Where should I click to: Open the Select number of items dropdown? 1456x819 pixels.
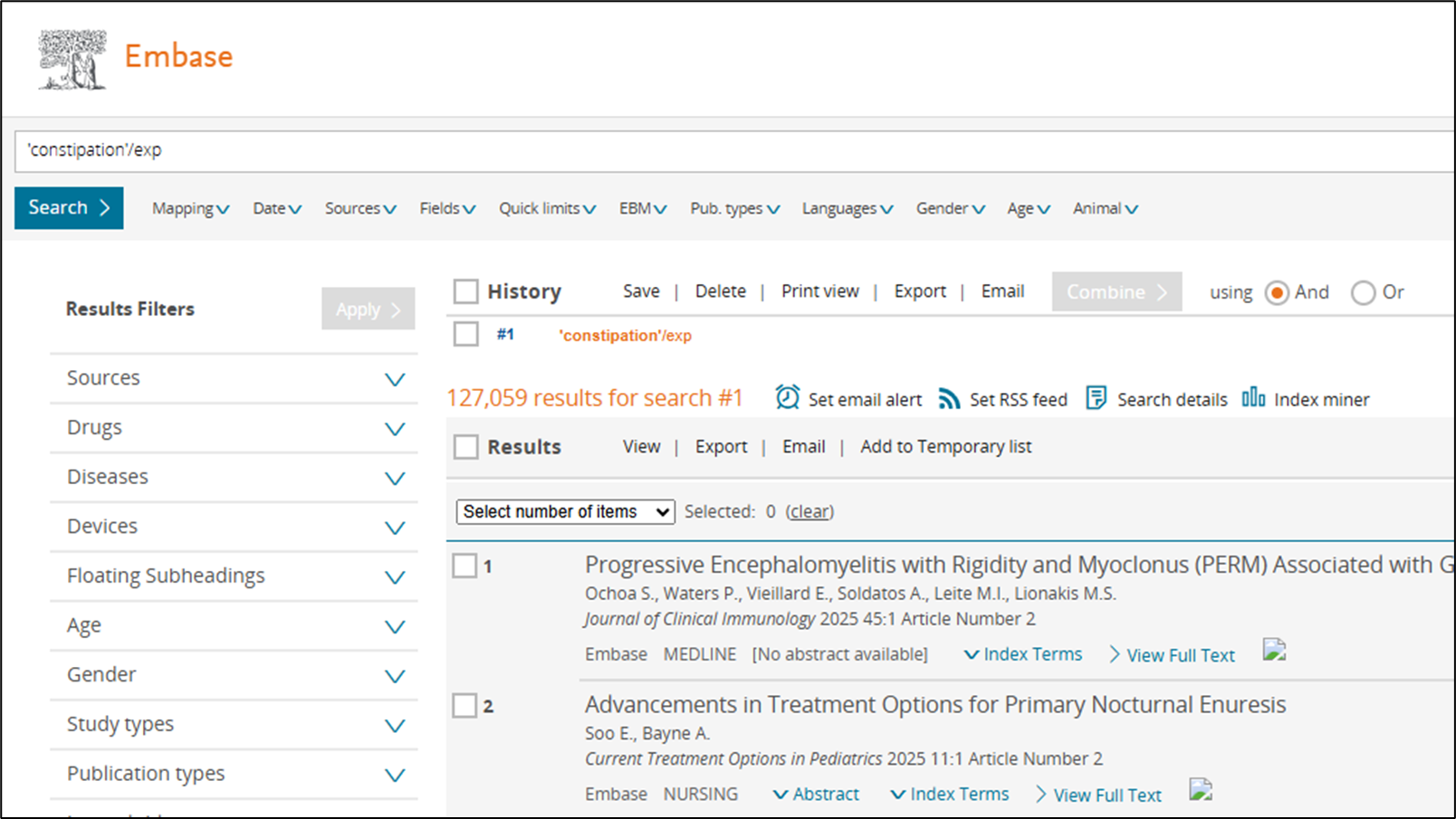point(564,511)
